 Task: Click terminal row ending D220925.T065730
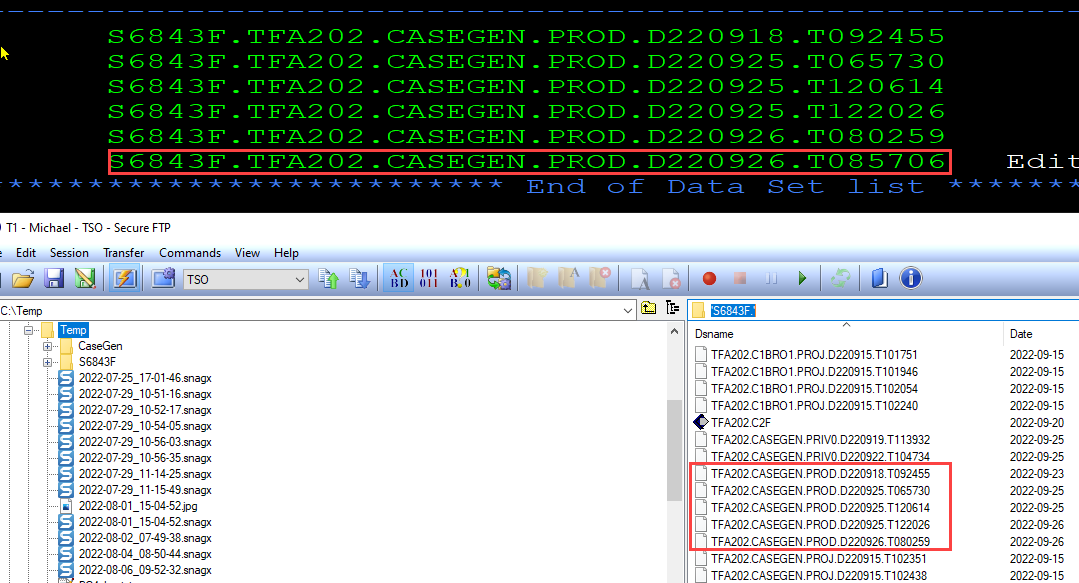pyautogui.click(x=527, y=61)
